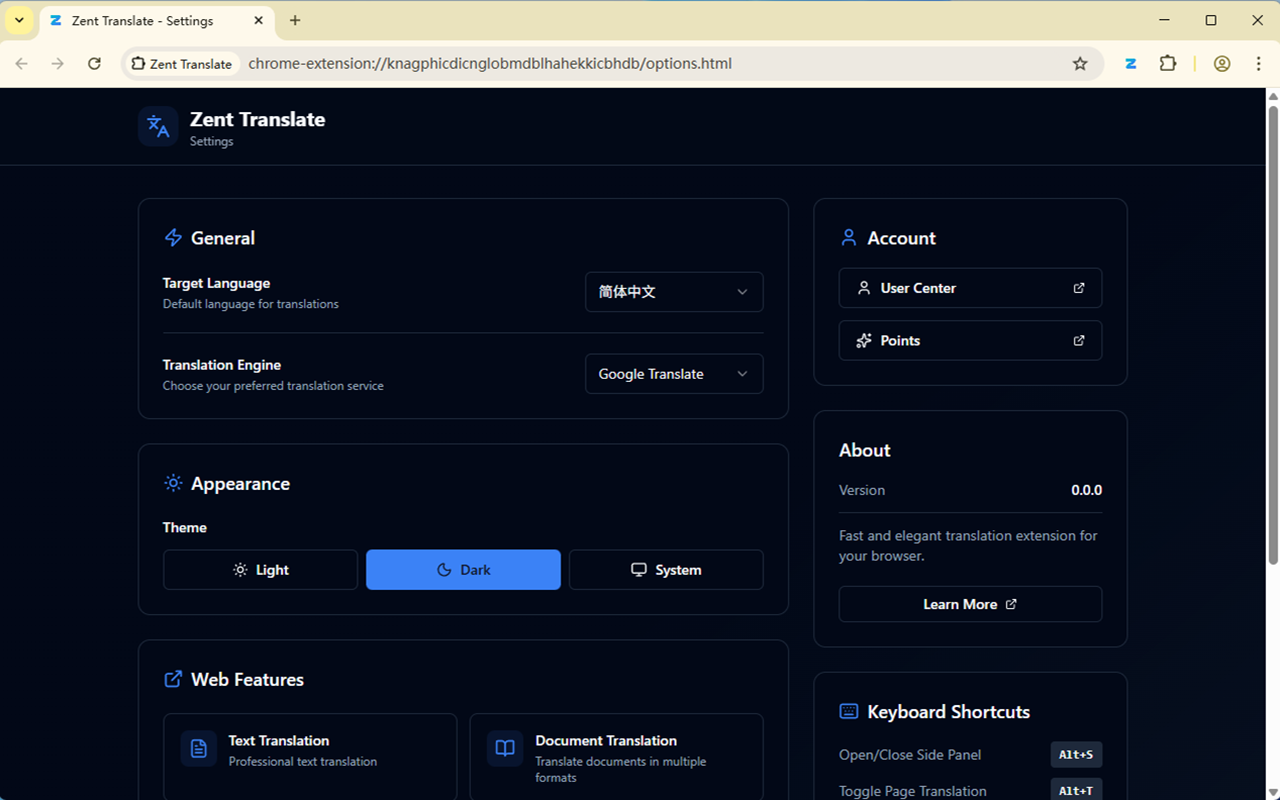Choose the System theme option

[666, 569]
